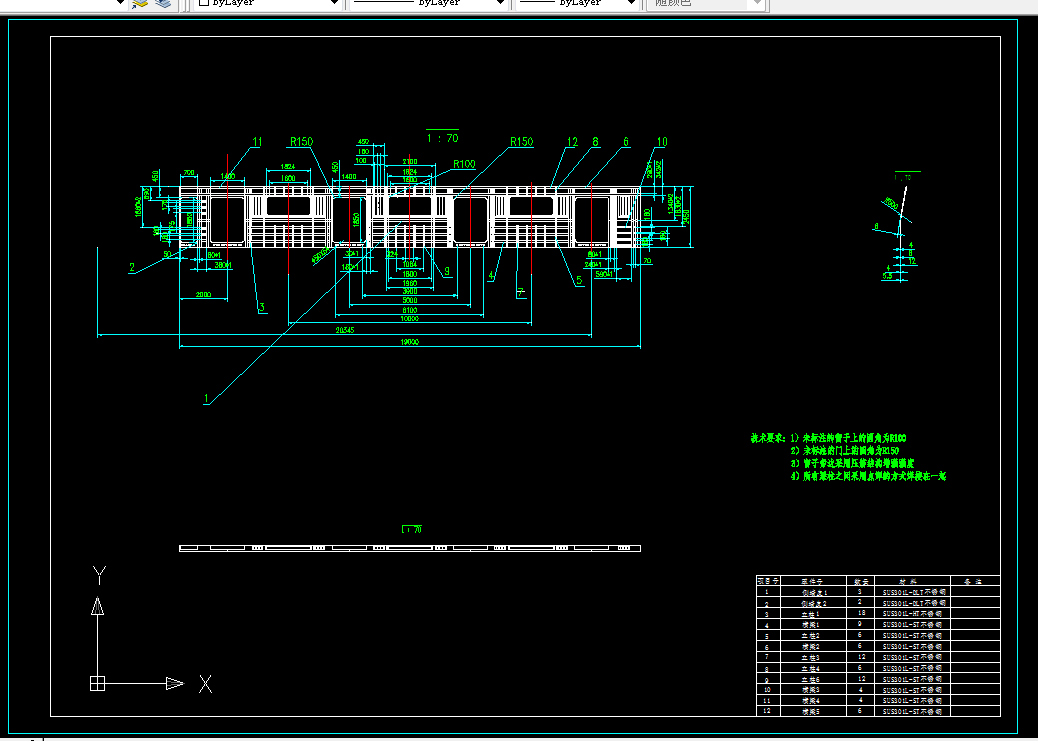Select 立柱3 cell in parts table

(x=813, y=658)
